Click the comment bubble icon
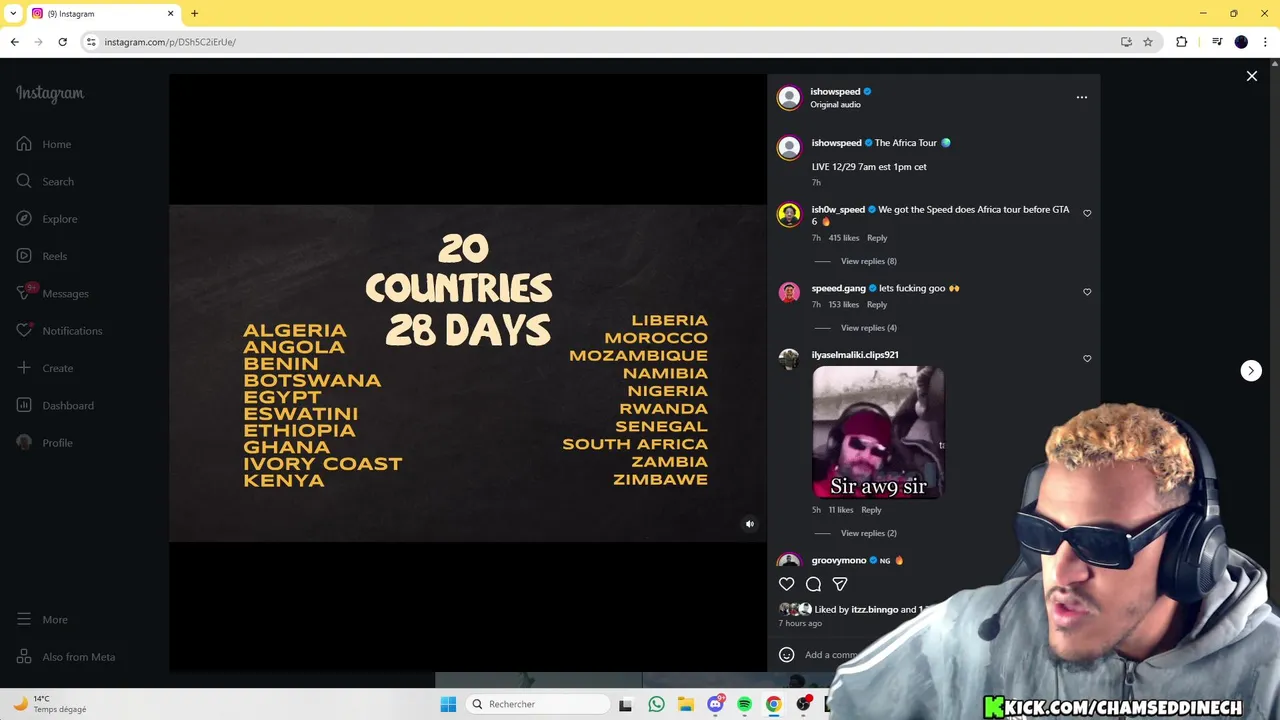 813,584
